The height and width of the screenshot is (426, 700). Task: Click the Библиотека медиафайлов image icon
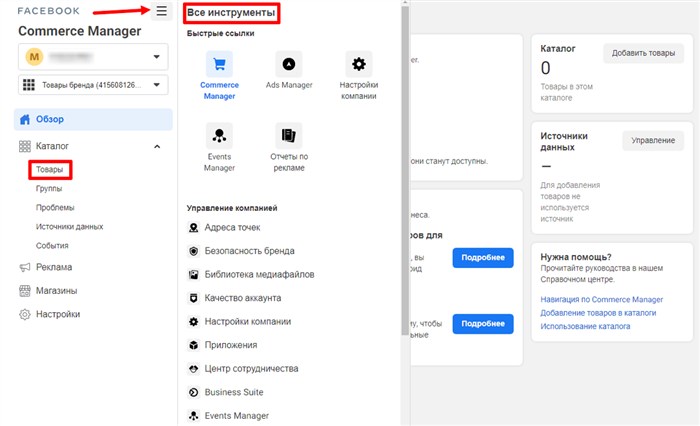tap(193, 275)
